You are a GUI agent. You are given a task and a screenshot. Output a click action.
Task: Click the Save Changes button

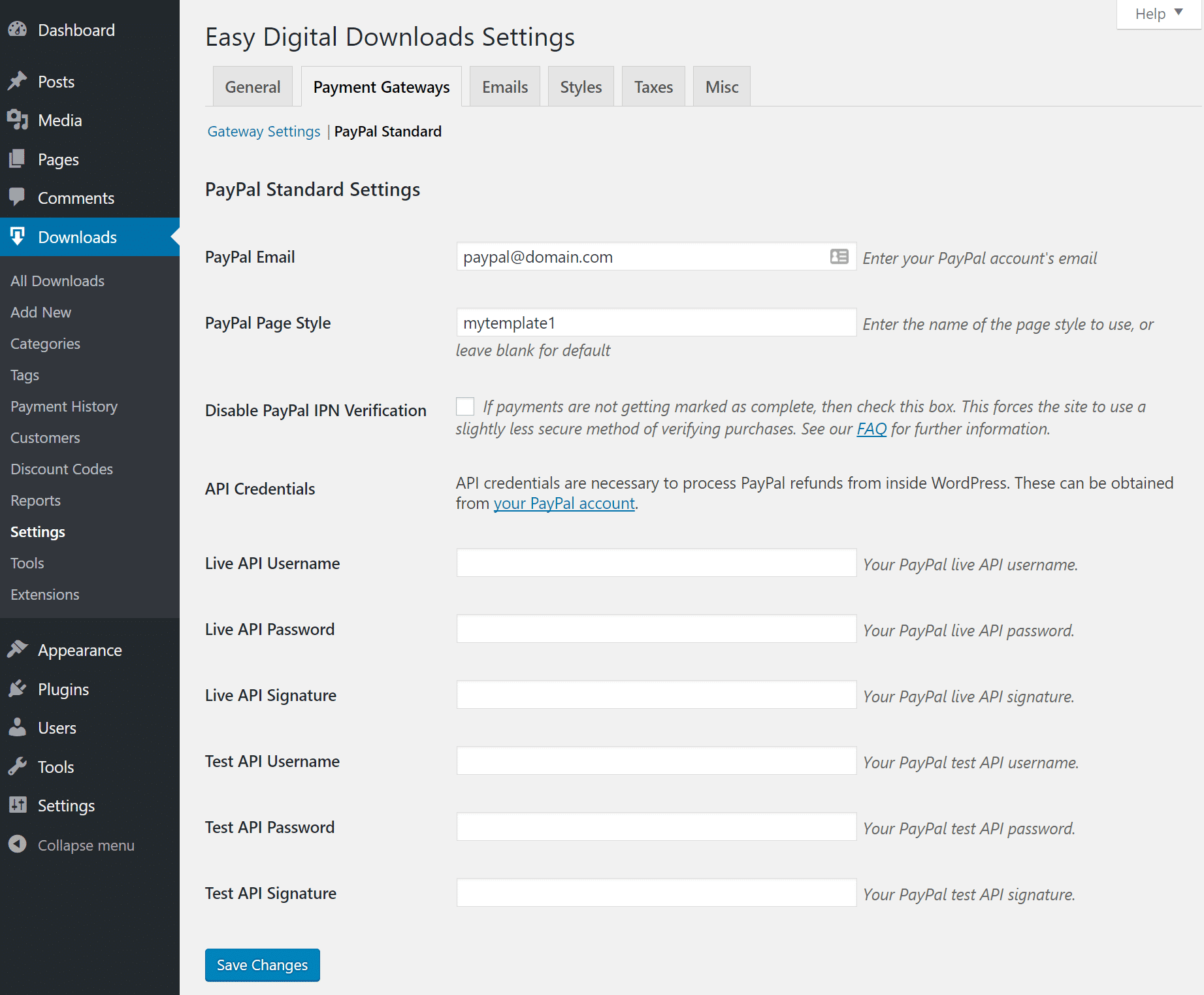pos(261,965)
